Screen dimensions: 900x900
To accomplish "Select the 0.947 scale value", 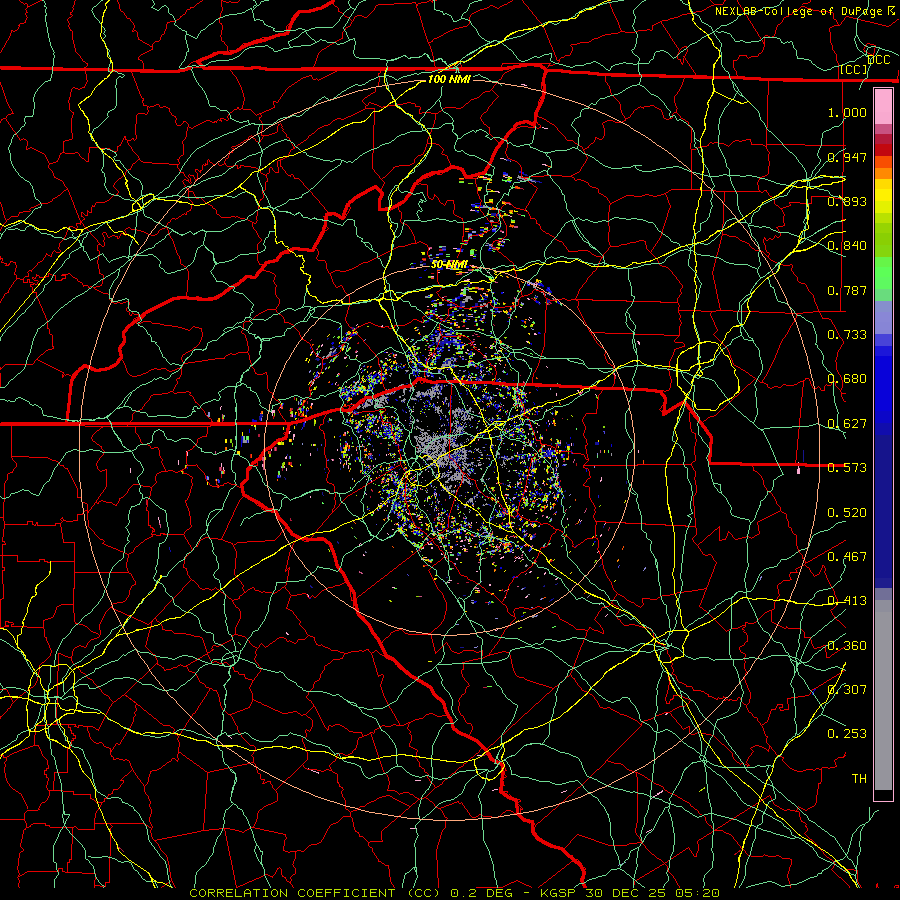I will 847,157.
